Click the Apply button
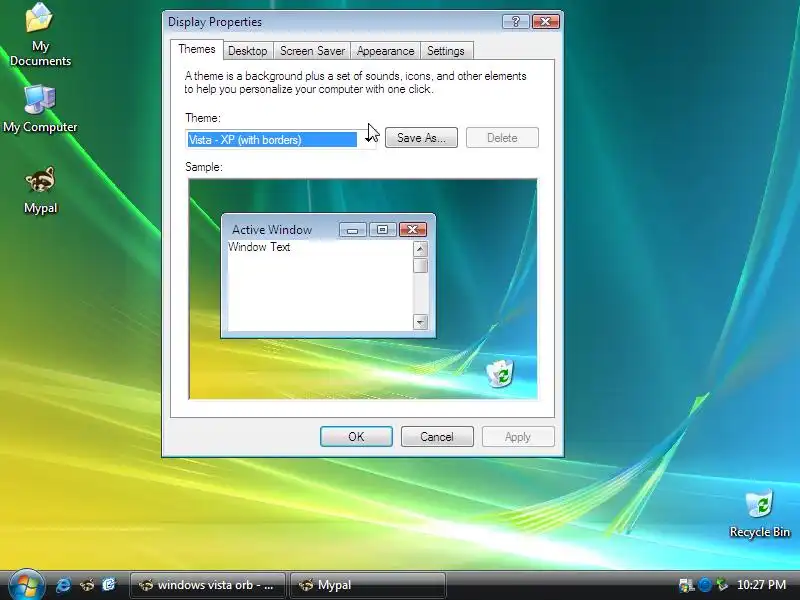The width and height of the screenshot is (800, 600). coord(518,437)
